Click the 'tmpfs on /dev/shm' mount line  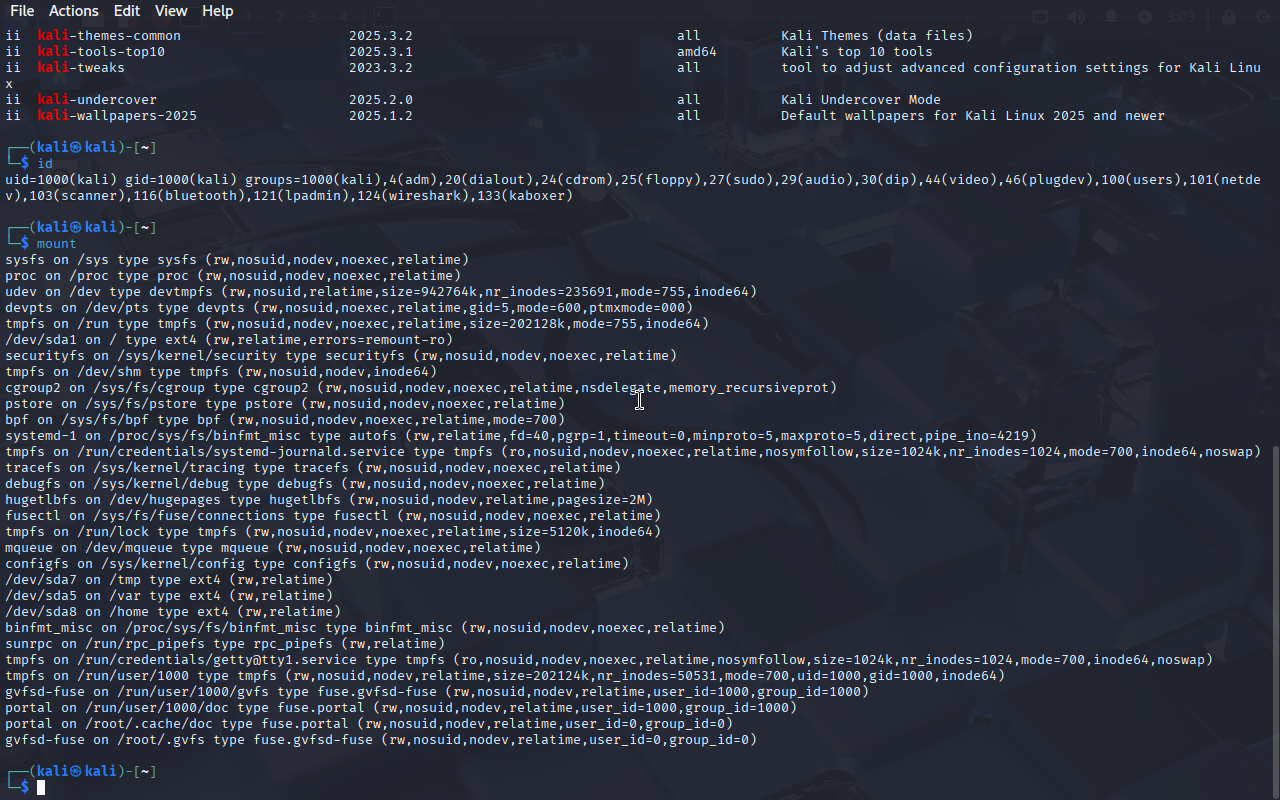click(221, 372)
